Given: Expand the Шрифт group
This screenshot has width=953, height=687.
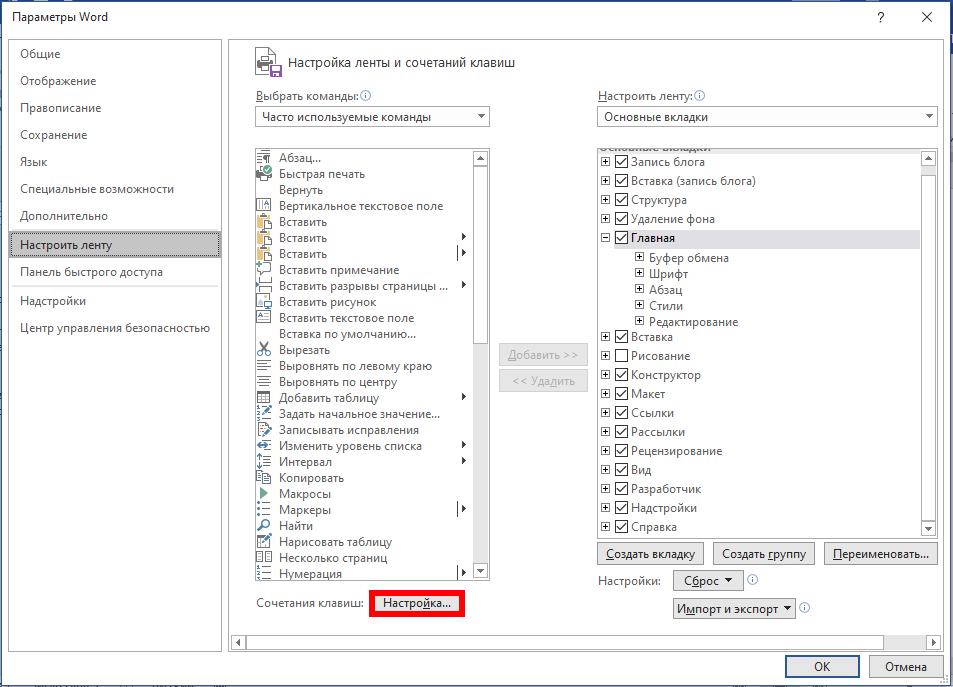Looking at the screenshot, I should [x=639, y=273].
